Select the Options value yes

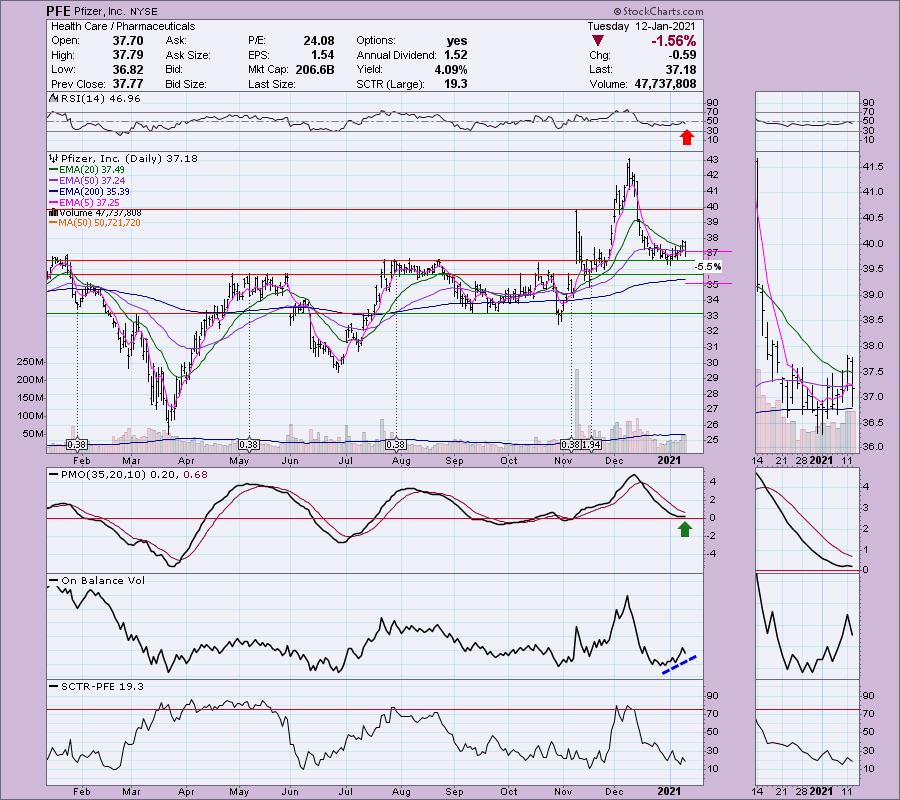pos(457,41)
